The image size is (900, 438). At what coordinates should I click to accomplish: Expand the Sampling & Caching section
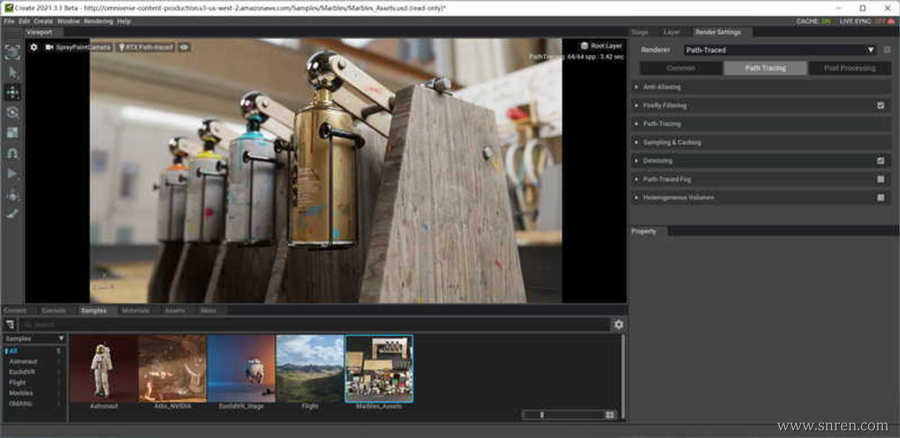click(x=671, y=142)
